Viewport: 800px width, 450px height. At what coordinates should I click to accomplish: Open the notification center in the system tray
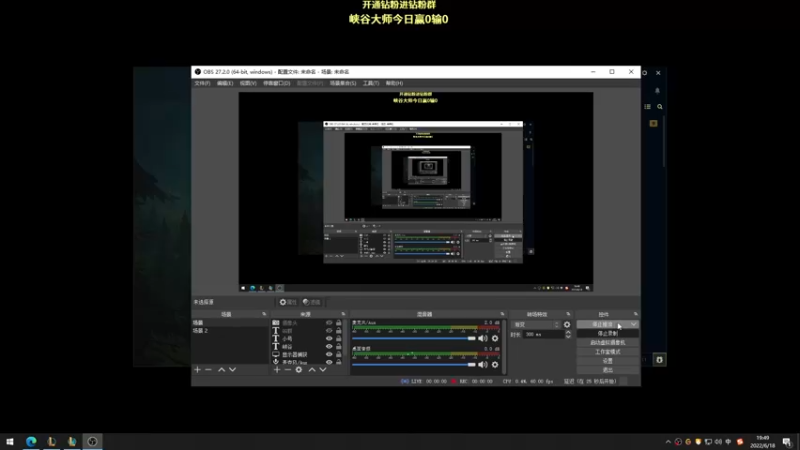coord(787,442)
